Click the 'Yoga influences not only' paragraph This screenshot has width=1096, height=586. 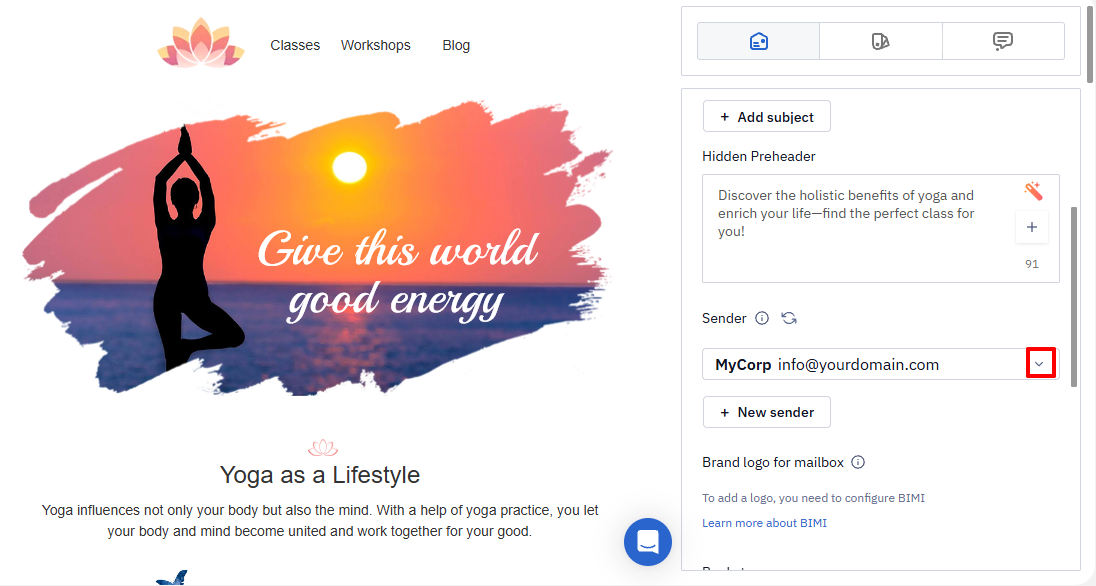pos(320,521)
